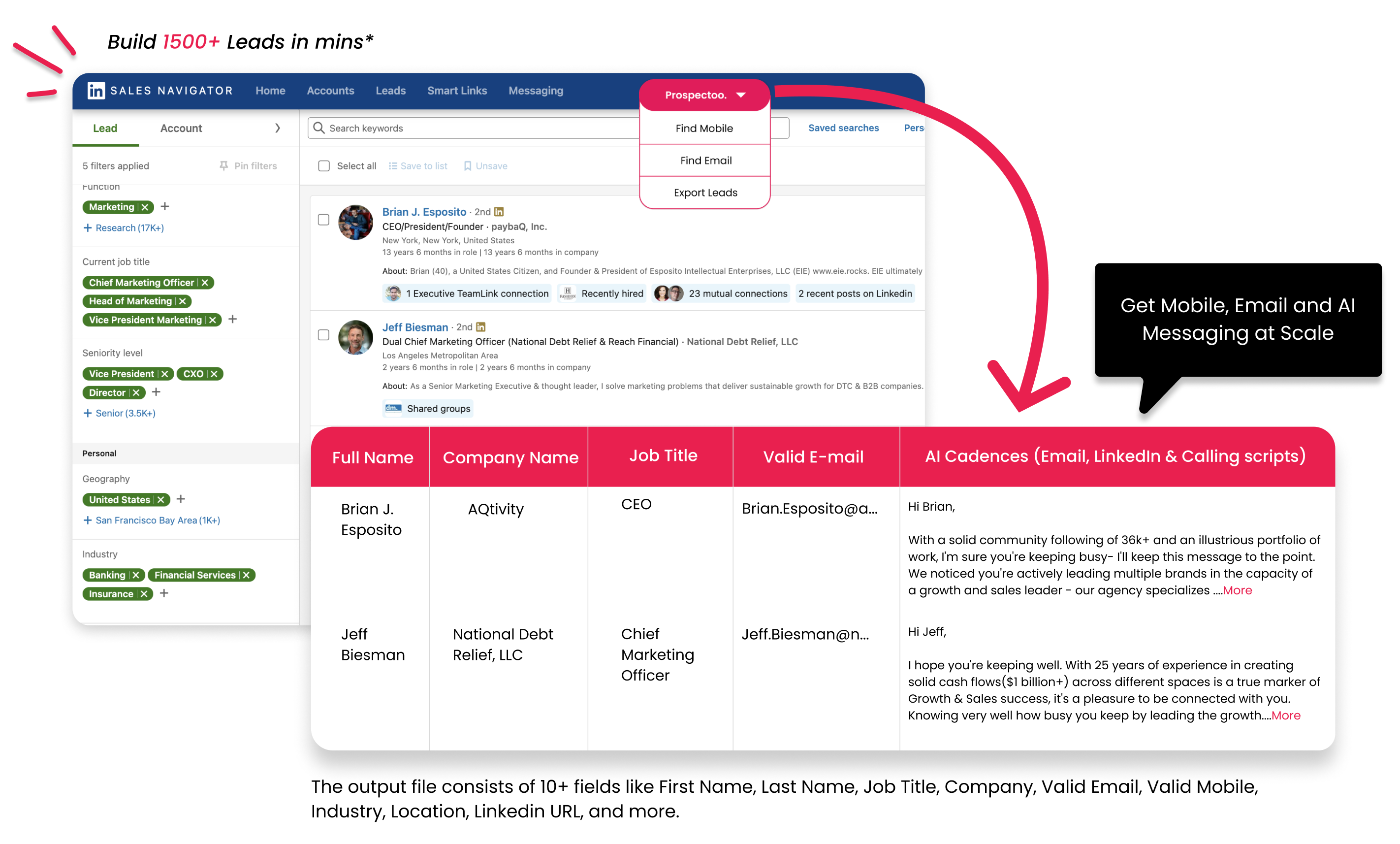Open National Debt Relief, LLC company link
The height and width of the screenshot is (844, 1400).
pyautogui.click(x=743, y=342)
